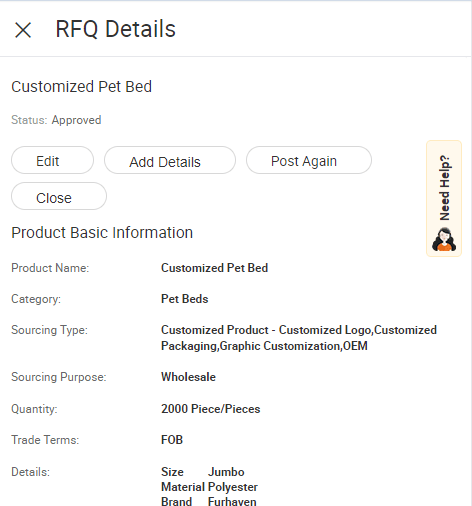472x506 pixels.
Task: Select the RFQ Details header title
Action: point(115,29)
